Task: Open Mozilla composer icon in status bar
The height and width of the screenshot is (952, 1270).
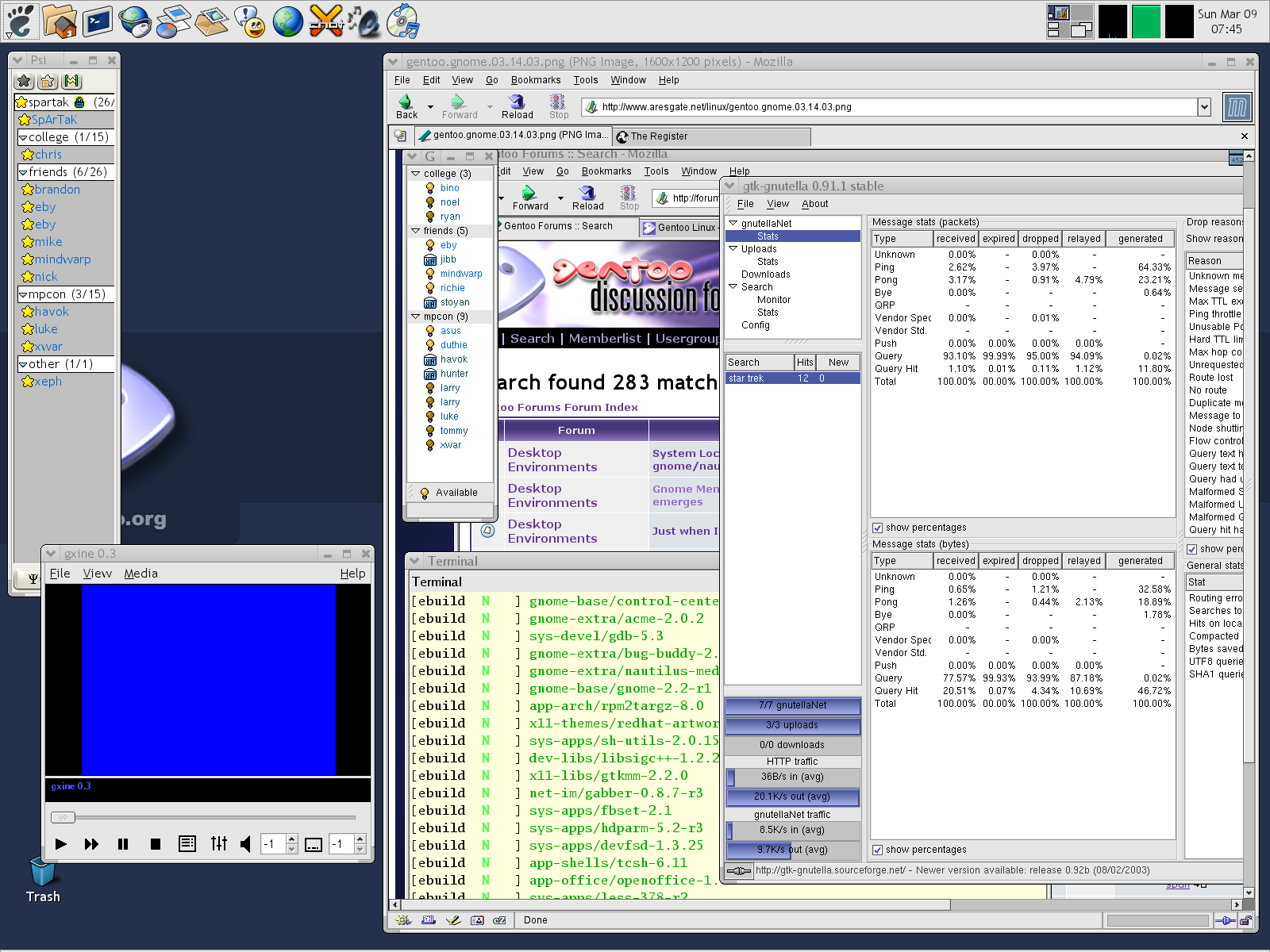Action: pyautogui.click(x=453, y=920)
